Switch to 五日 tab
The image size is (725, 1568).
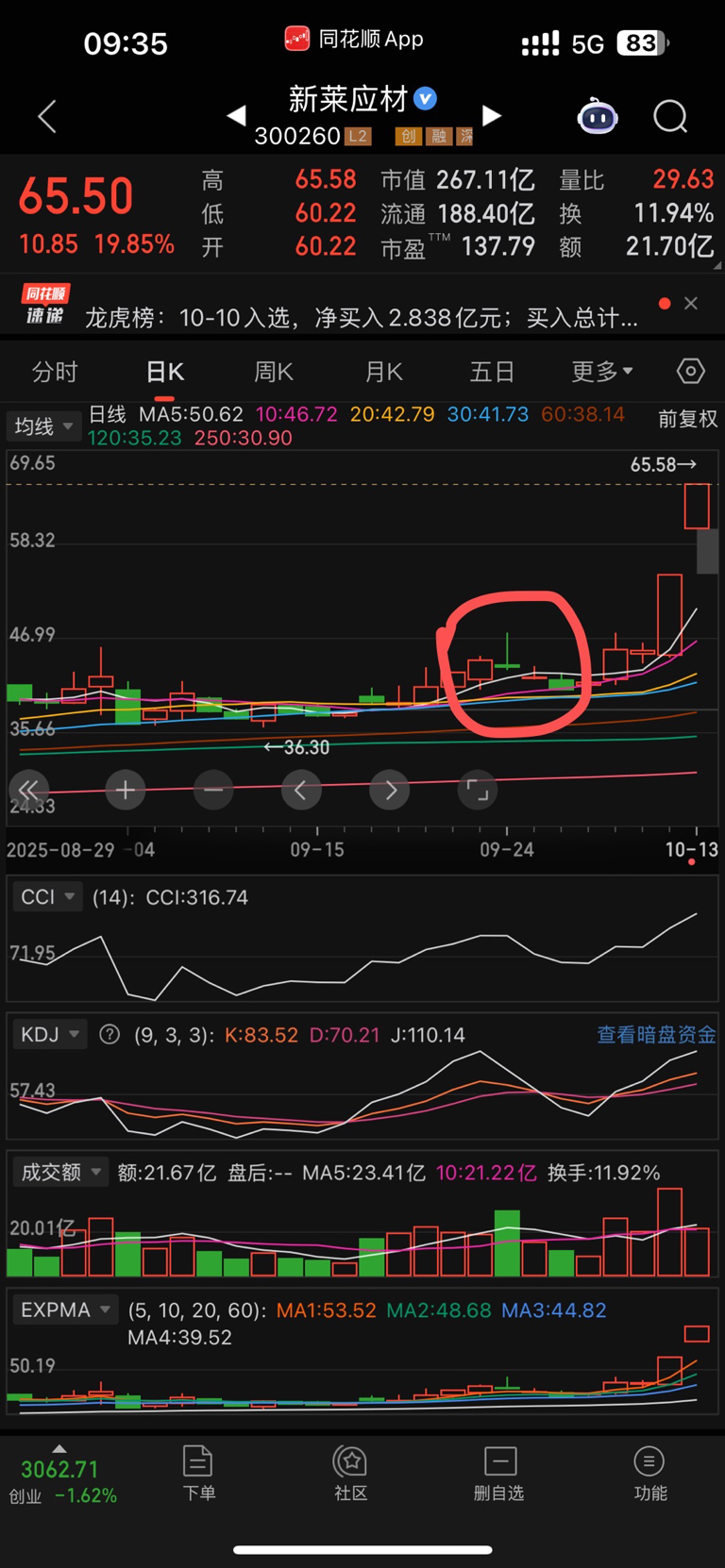[493, 372]
